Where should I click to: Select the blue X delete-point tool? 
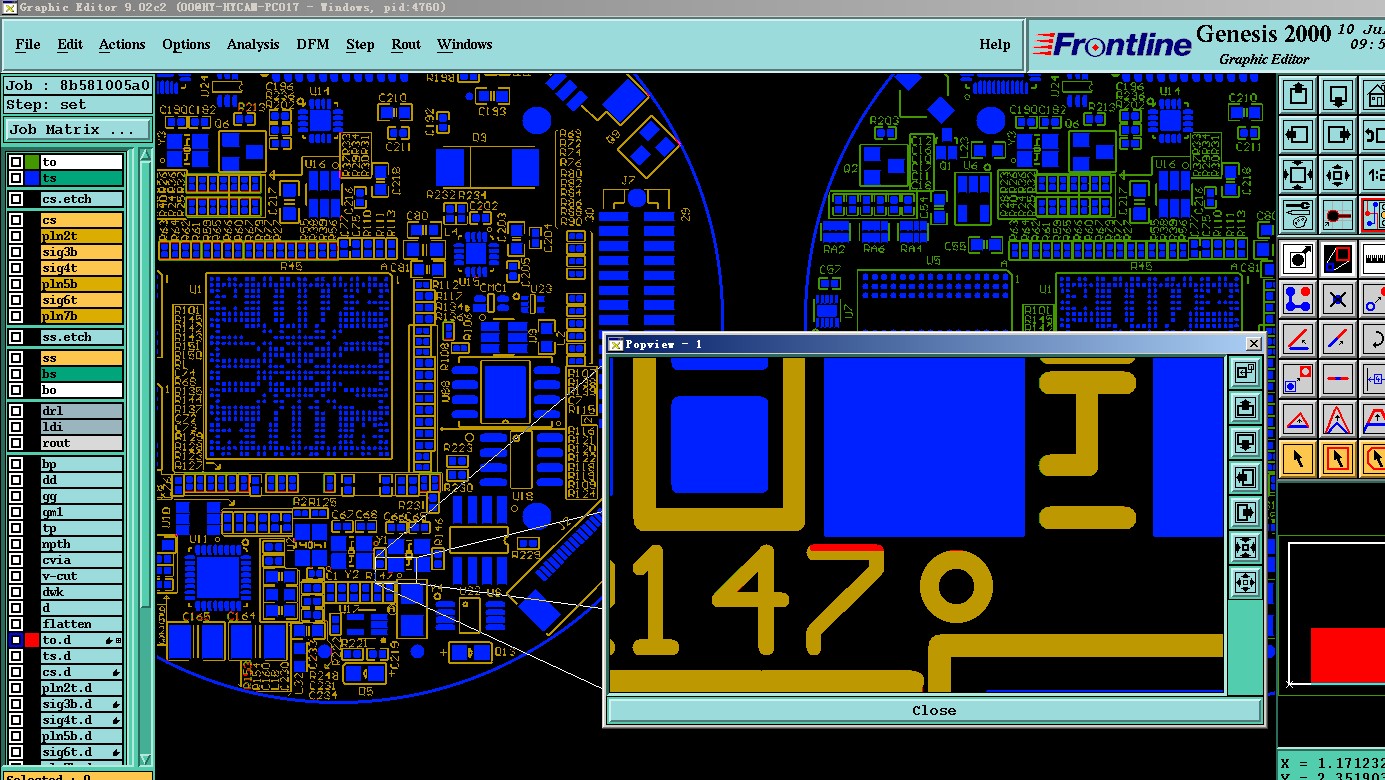[1338, 298]
